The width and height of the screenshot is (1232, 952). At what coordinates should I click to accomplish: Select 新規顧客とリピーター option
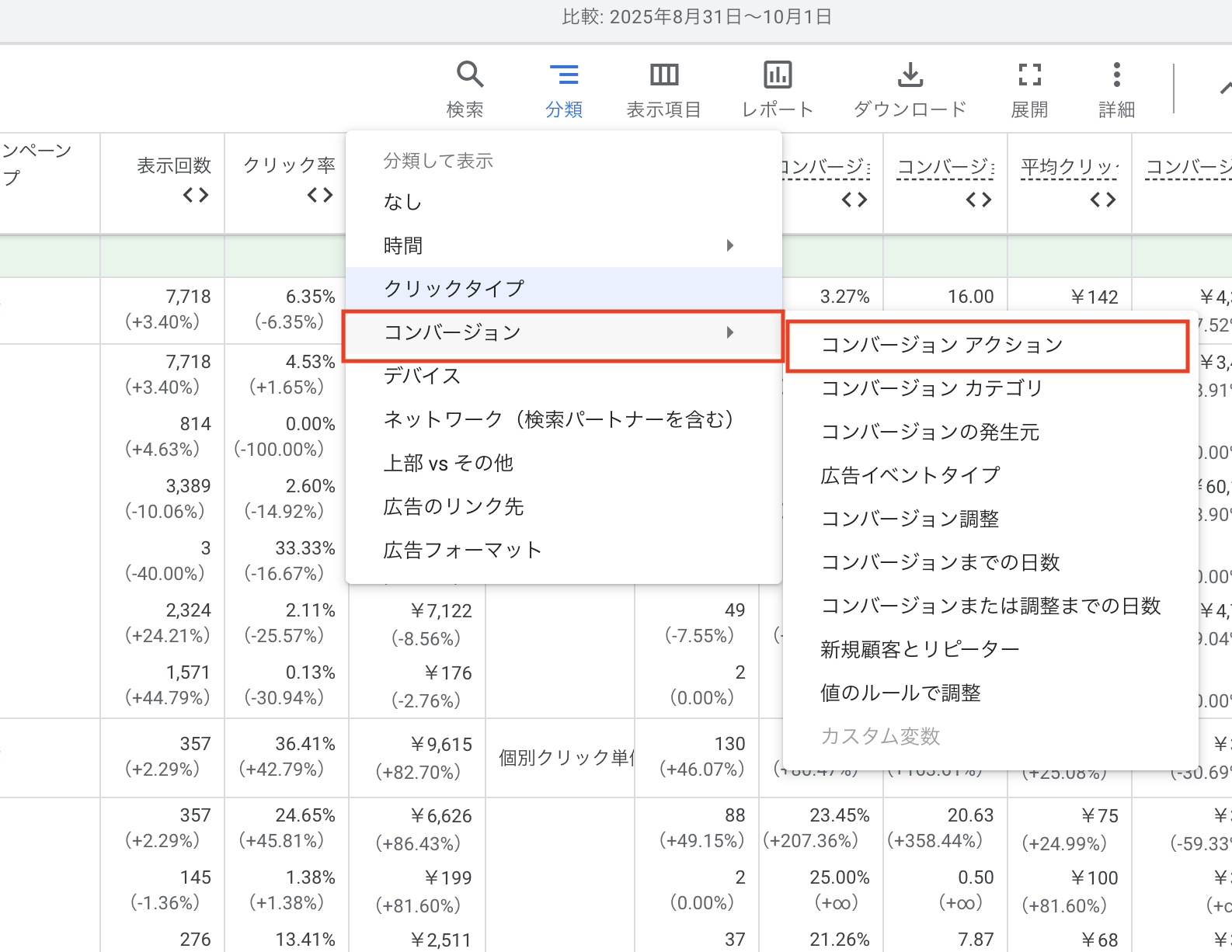(920, 649)
